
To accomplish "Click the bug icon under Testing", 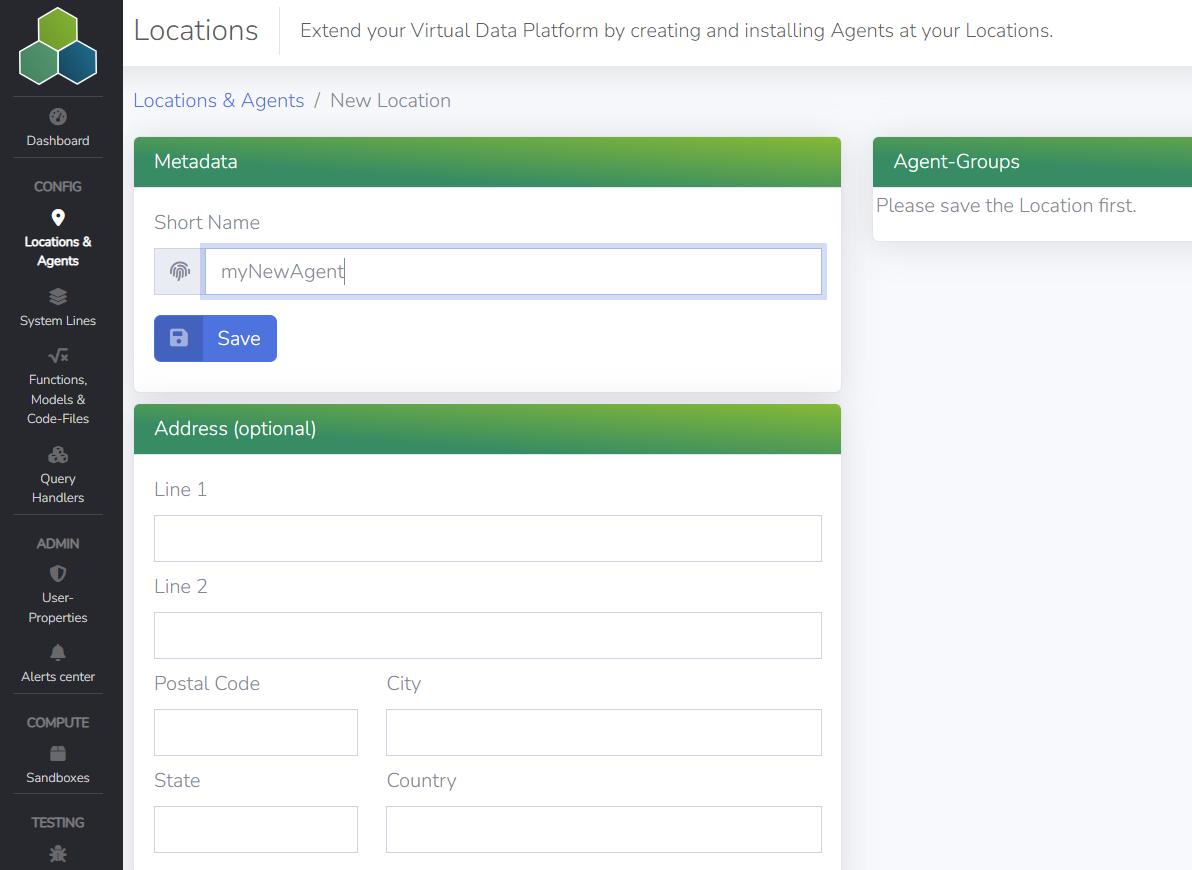I will coord(58,854).
